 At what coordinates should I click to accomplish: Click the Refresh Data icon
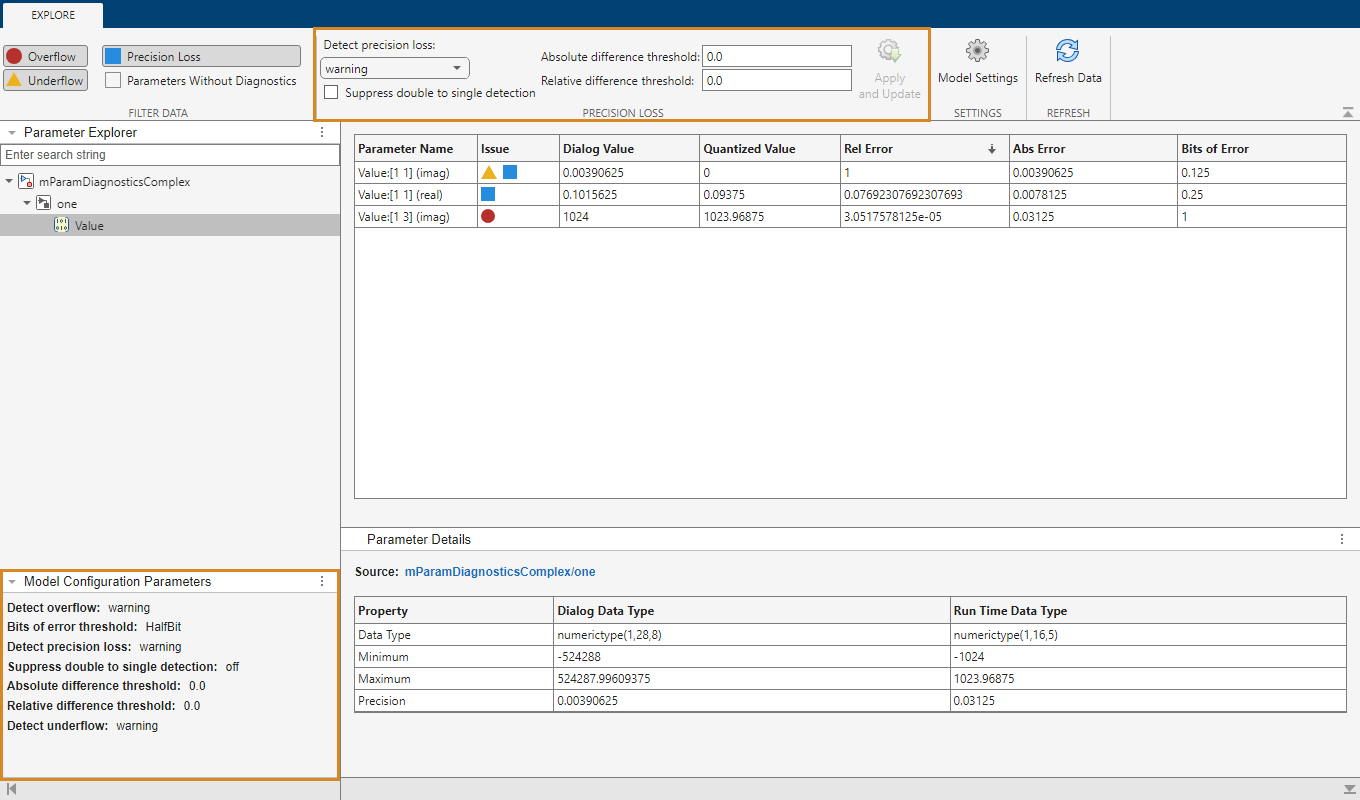coord(1068,51)
